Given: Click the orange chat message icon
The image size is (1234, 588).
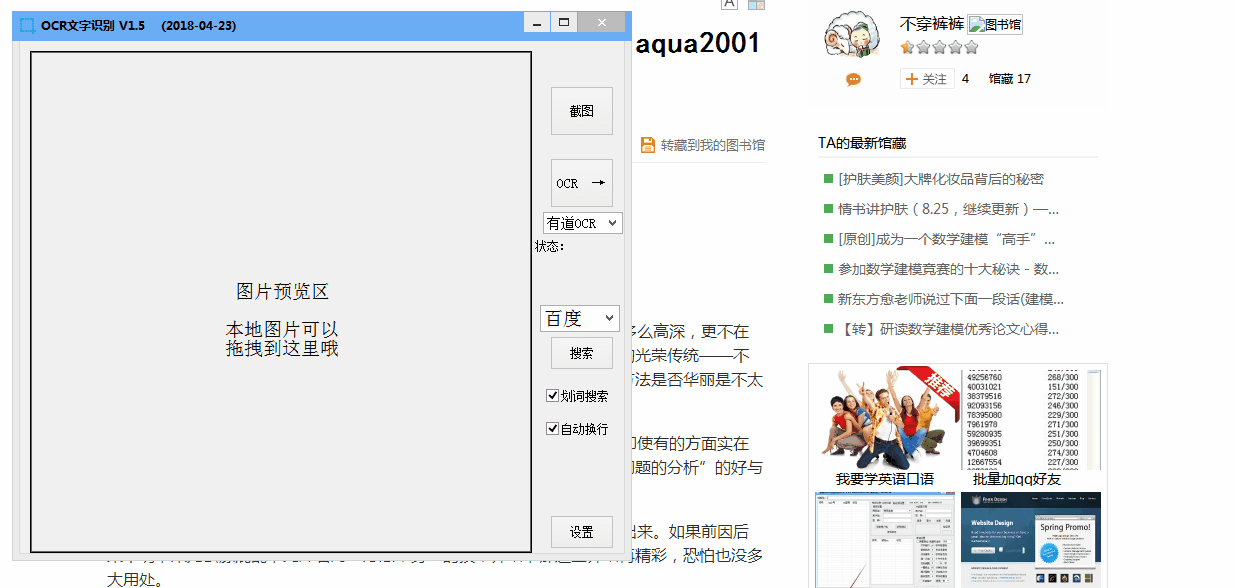Looking at the screenshot, I should pyautogui.click(x=853, y=80).
